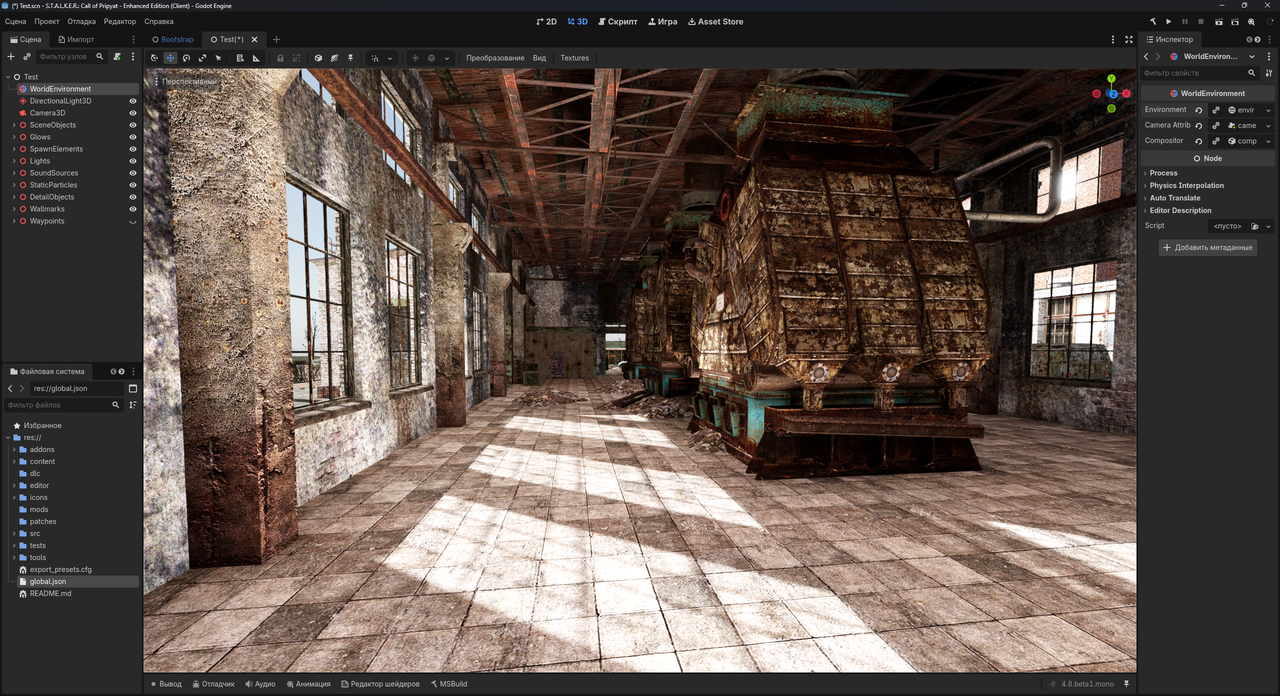
Task: Open the Compositor resource dropdown arrow
Action: (x=1269, y=141)
